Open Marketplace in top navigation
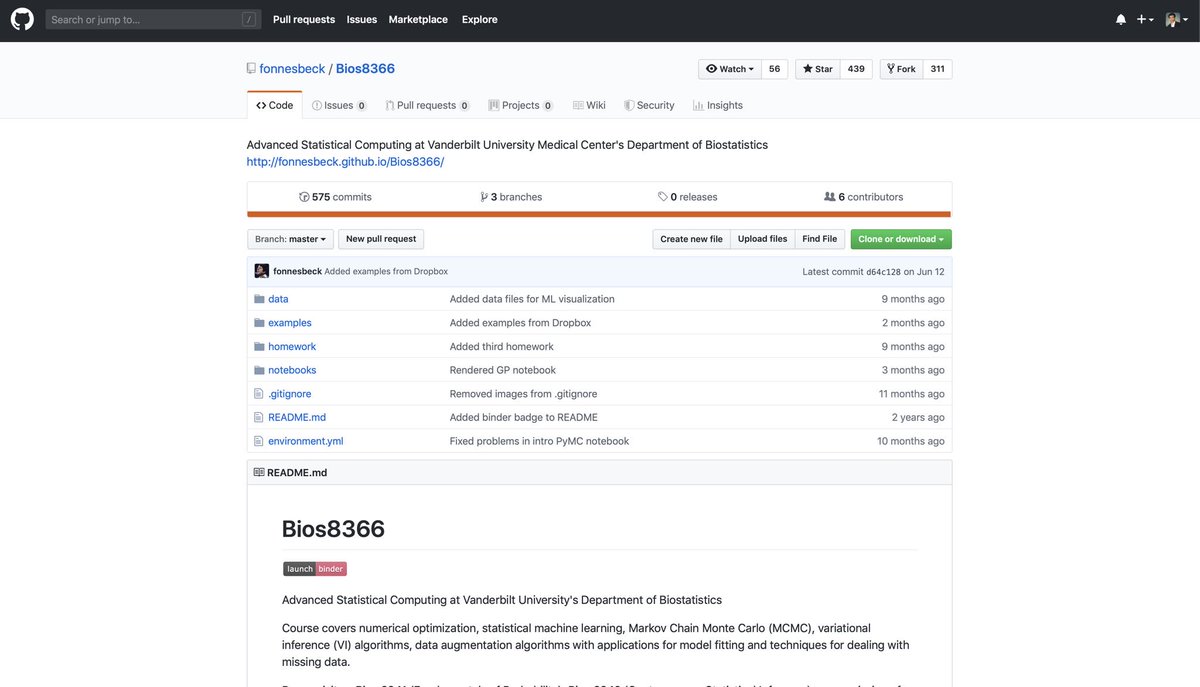 418,19
